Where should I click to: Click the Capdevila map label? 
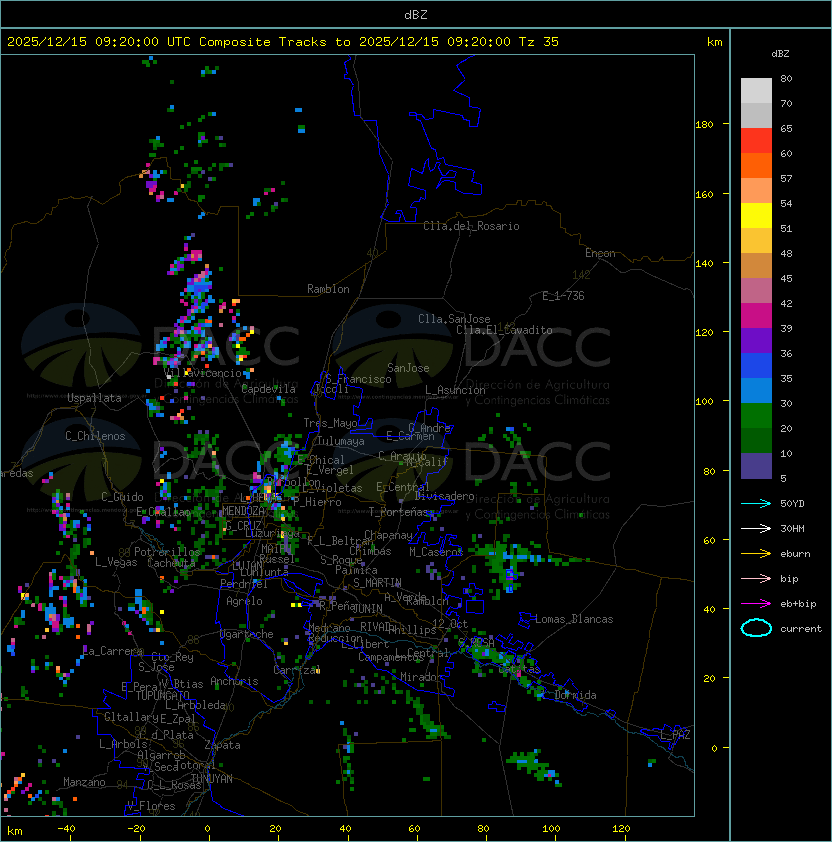268,389
